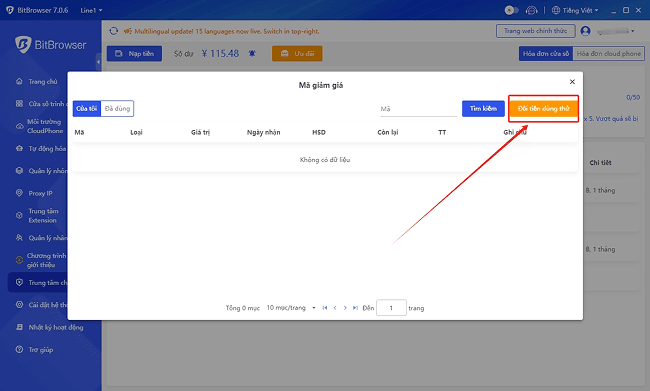This screenshot has width=650, height=391.
Task: Click the Cửa sổ trình grid icon
Action: point(19,104)
